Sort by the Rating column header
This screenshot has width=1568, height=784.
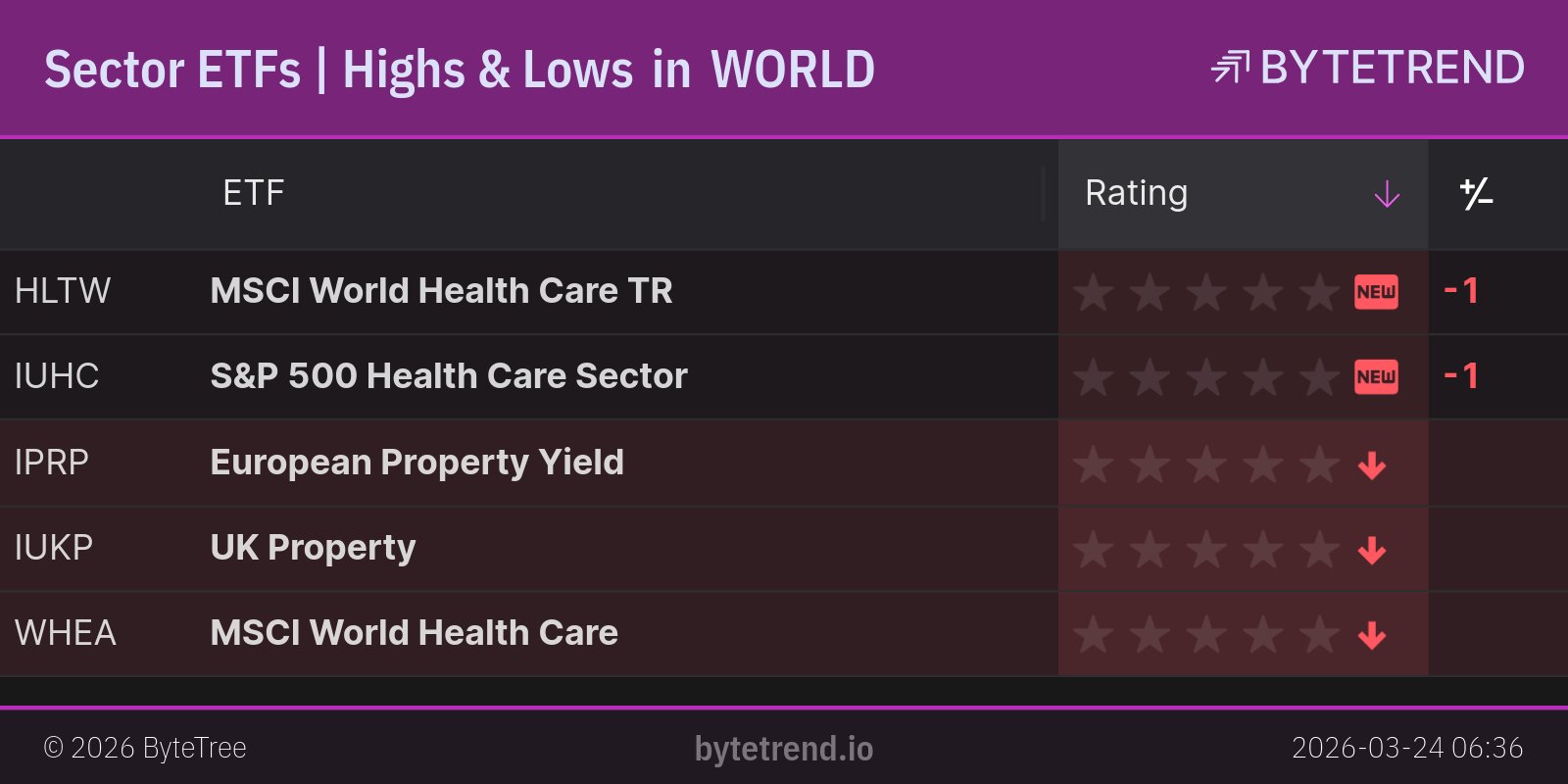[1136, 193]
